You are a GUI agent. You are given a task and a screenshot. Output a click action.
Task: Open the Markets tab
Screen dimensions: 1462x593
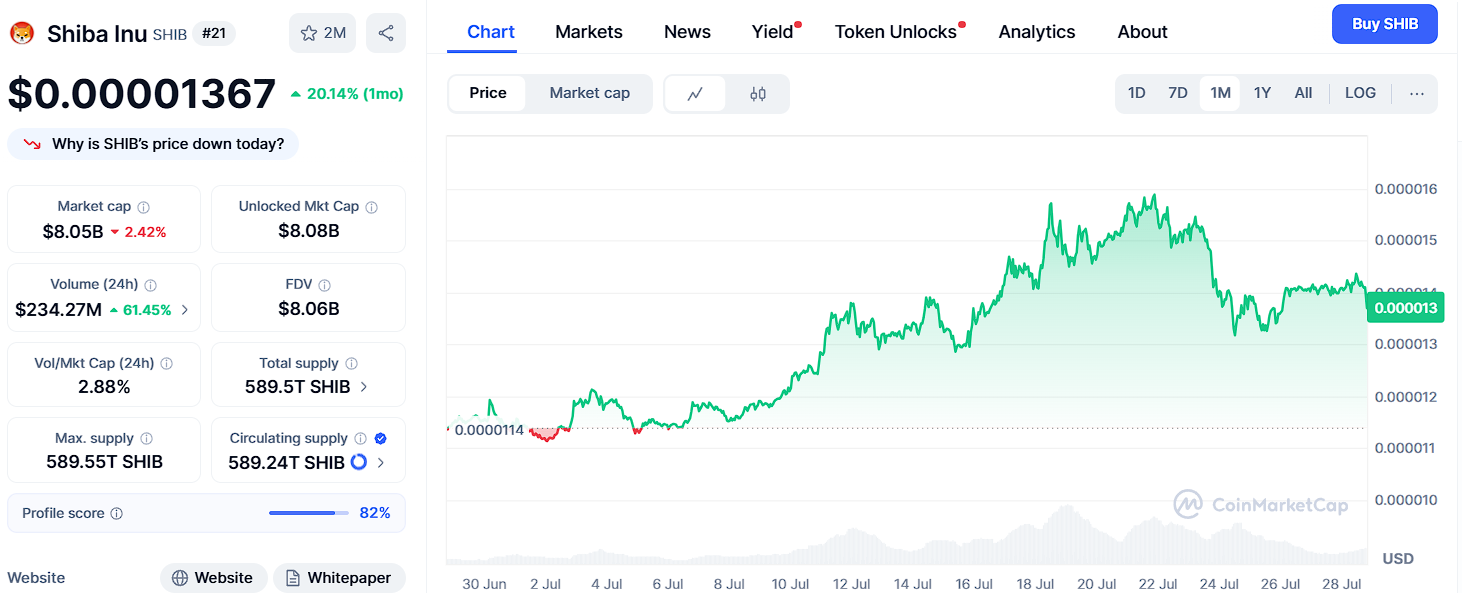[589, 32]
